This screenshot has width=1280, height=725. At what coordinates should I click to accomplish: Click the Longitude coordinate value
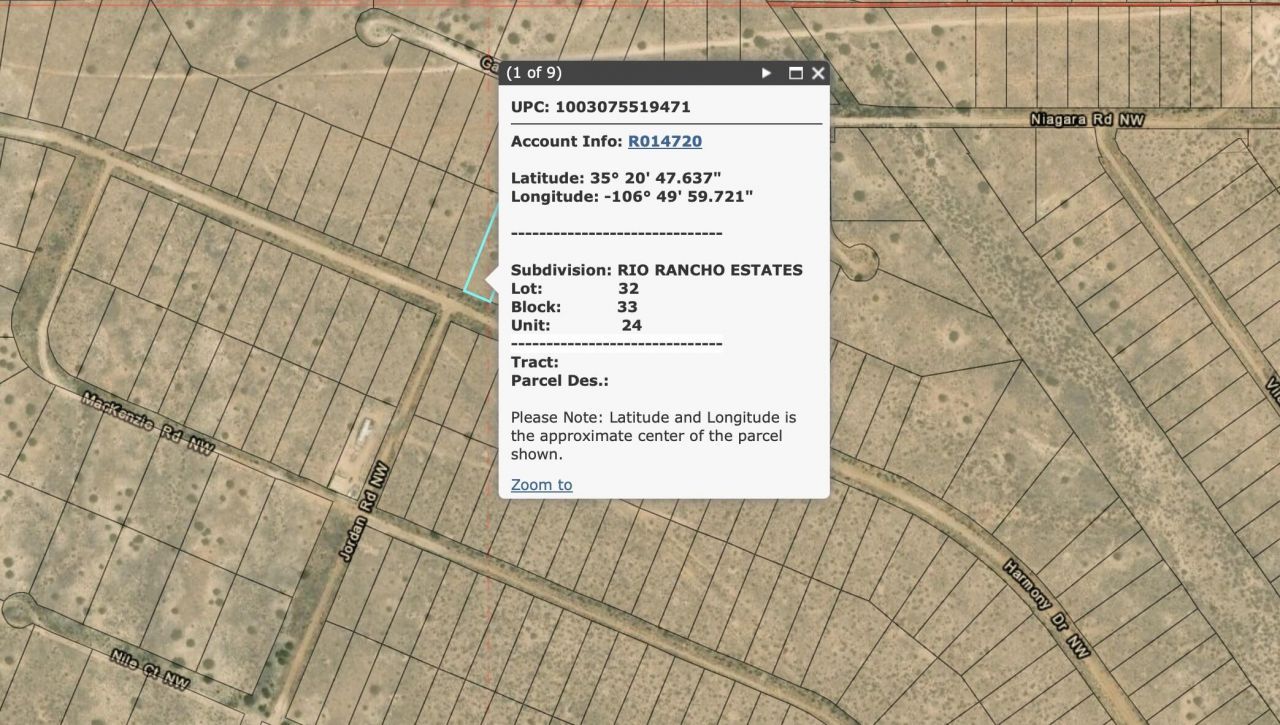pyautogui.click(x=678, y=196)
